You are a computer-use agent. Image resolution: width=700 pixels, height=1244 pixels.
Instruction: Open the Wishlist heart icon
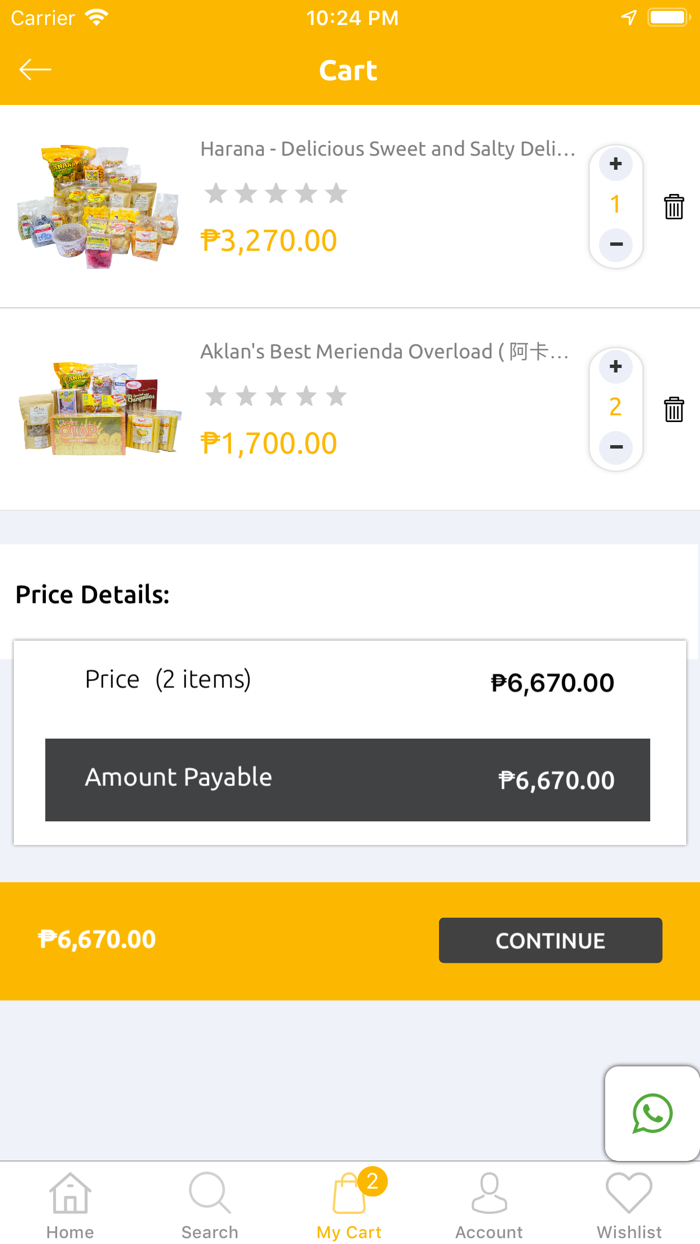coord(629,1192)
